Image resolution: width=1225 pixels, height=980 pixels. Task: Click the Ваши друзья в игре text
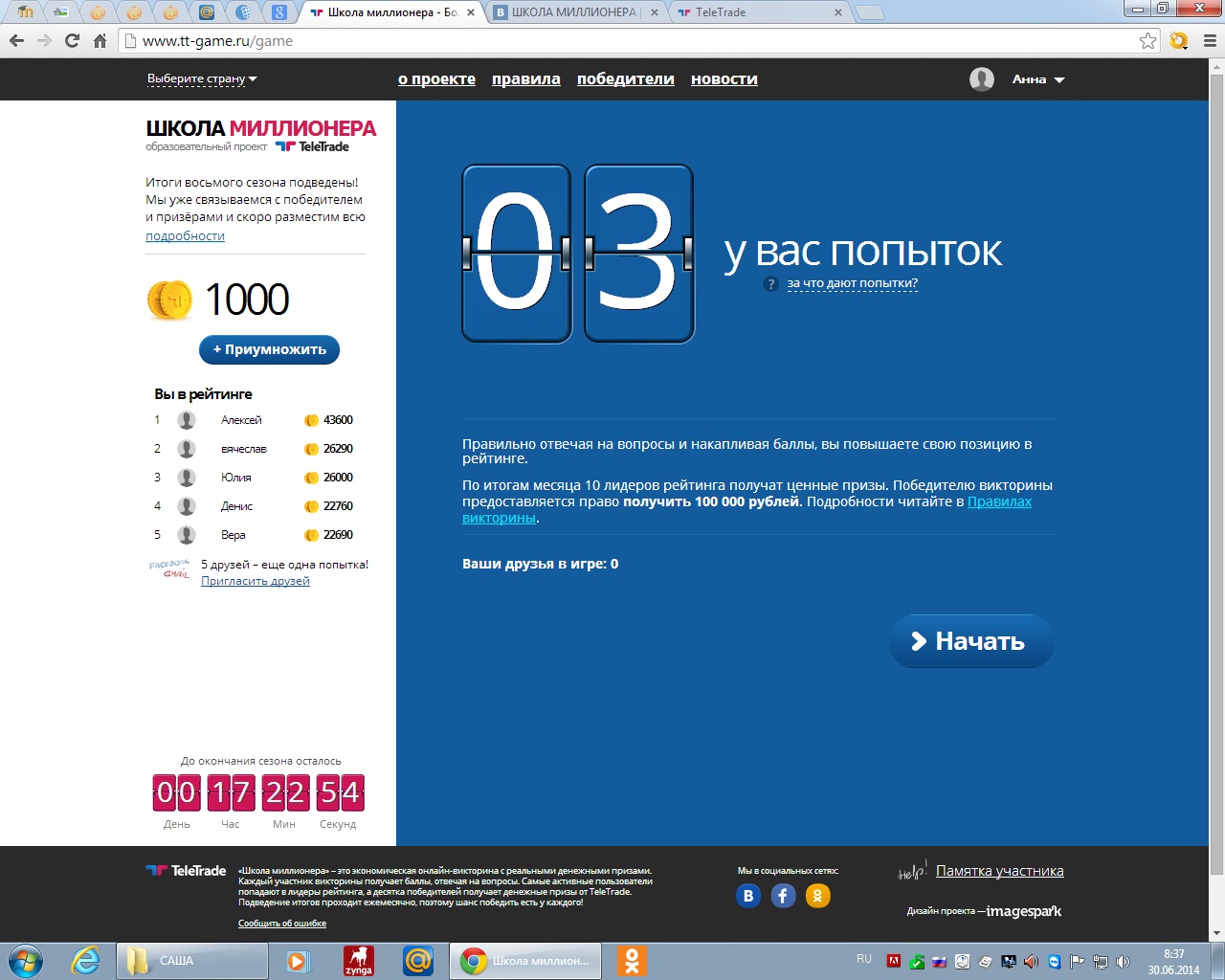(x=540, y=564)
